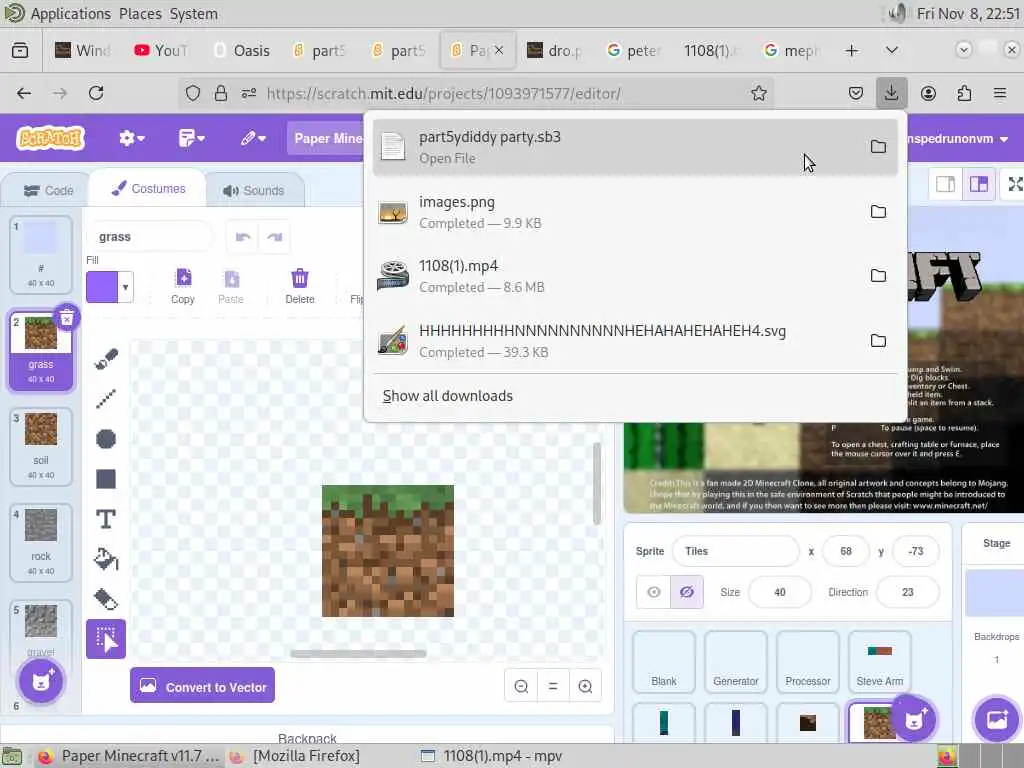Open Firefox extensions puzzle icon
The width and height of the screenshot is (1024, 768).
(964, 93)
